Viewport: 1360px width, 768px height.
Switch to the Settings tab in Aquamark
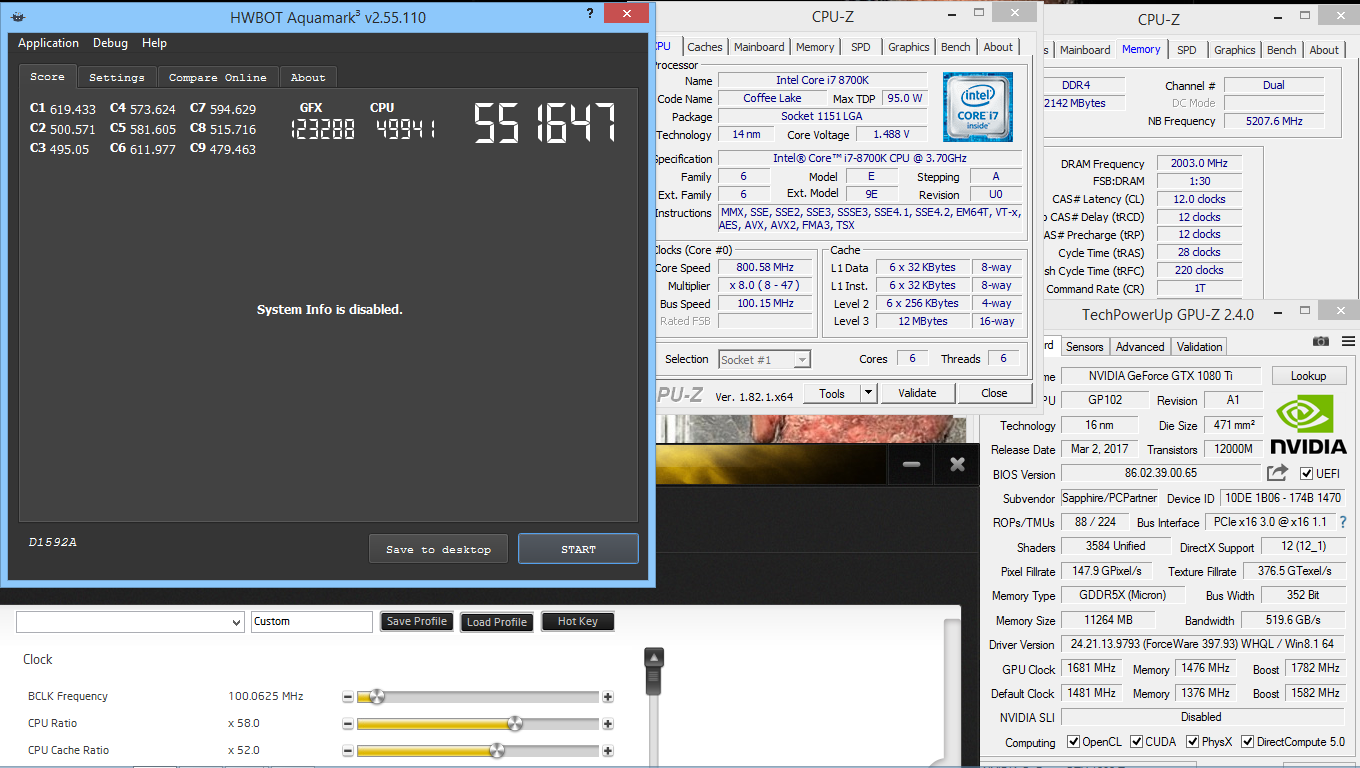(117, 77)
